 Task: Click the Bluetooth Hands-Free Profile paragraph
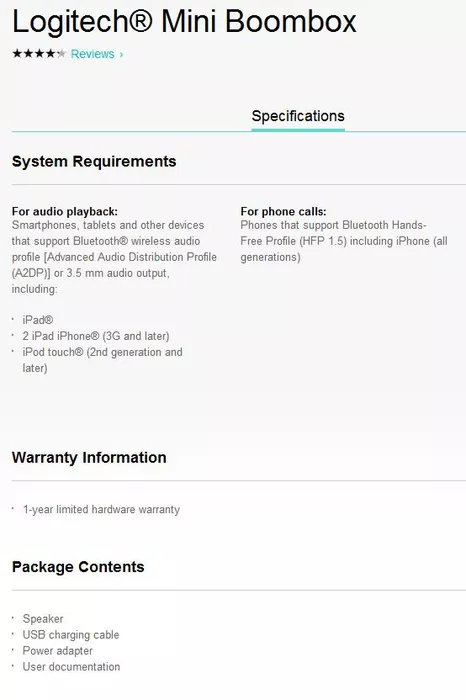point(344,241)
